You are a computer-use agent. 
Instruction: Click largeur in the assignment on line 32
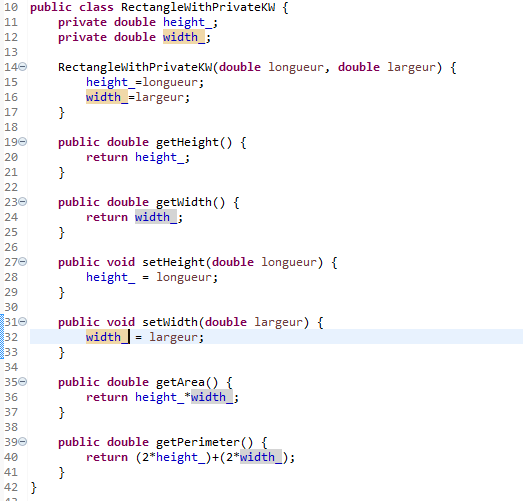[x=173, y=337]
